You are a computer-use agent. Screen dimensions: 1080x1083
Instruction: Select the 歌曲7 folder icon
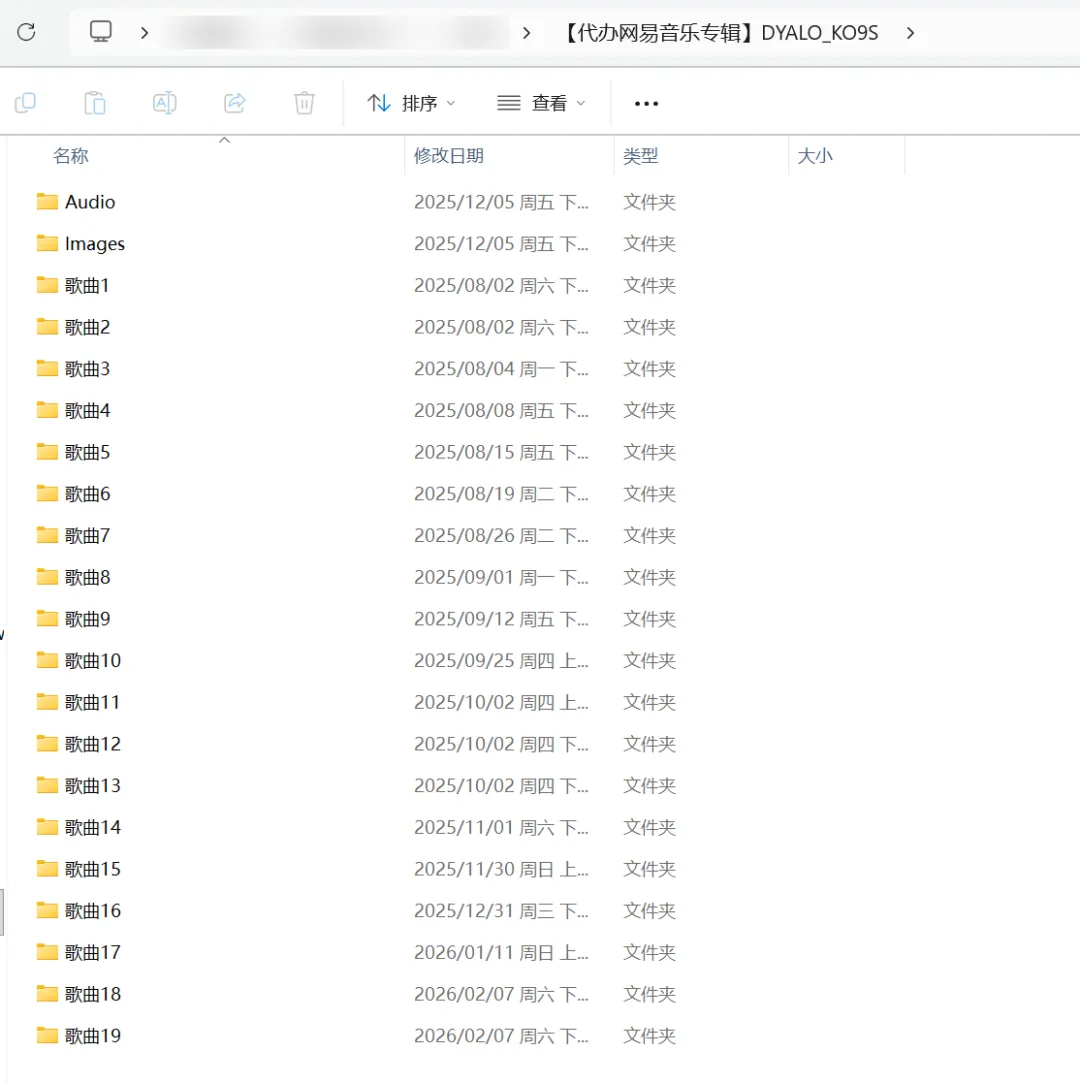coord(47,535)
